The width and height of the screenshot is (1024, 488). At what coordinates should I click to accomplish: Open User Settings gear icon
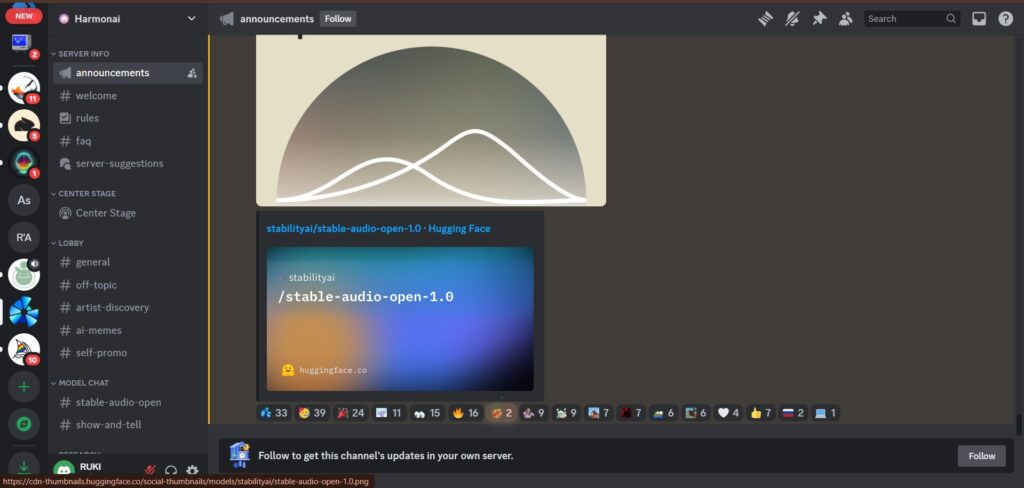pyautogui.click(x=192, y=470)
